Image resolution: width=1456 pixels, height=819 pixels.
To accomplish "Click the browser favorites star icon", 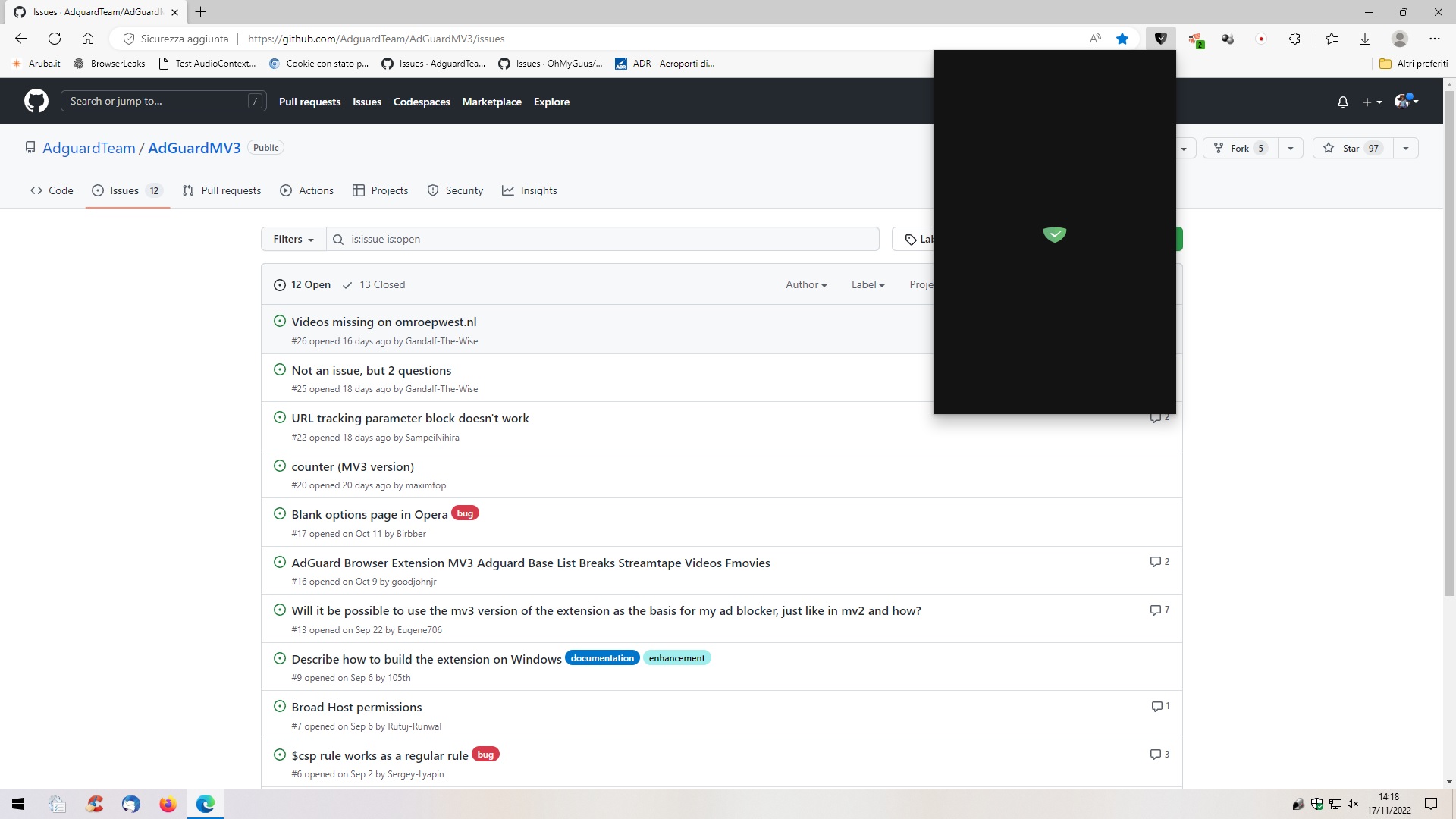I will point(1122,39).
